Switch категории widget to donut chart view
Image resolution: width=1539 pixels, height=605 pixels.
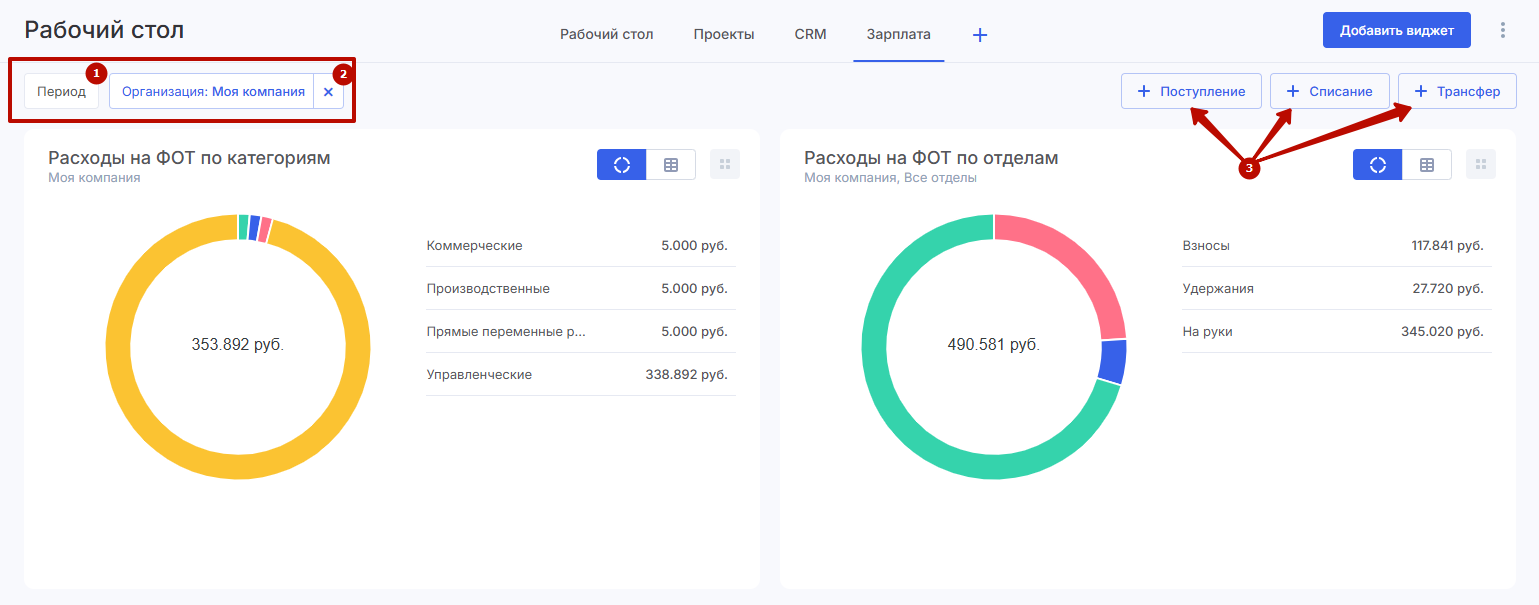622,165
